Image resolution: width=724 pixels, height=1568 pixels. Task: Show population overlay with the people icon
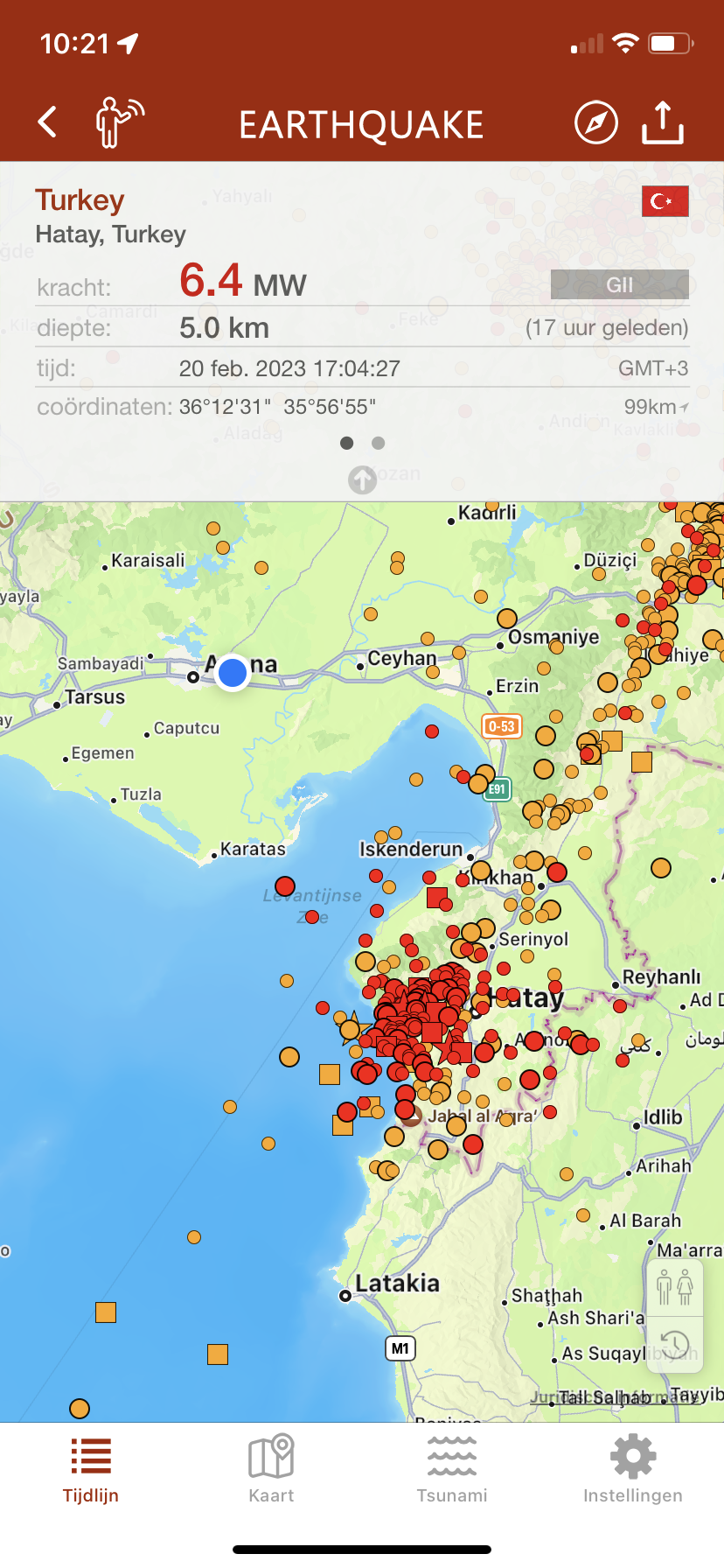pyautogui.click(x=674, y=1287)
